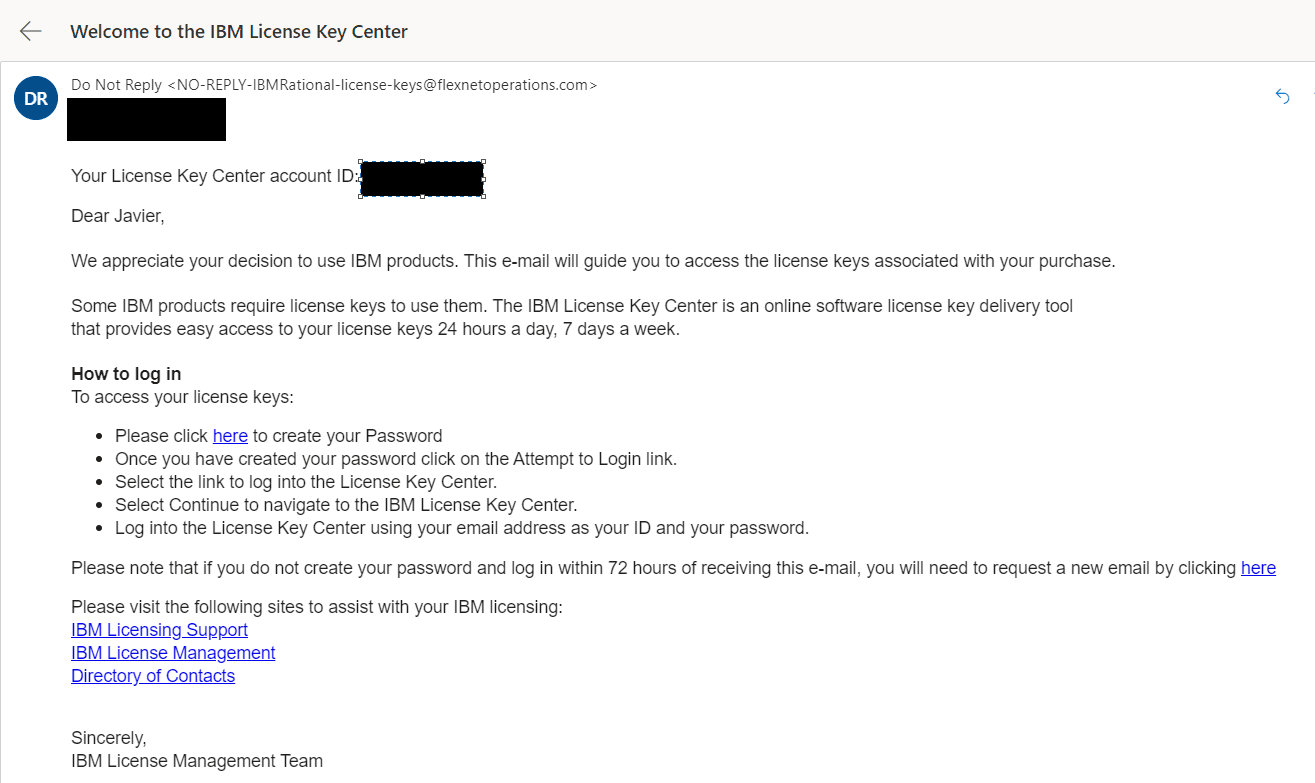Open the IBM Licensing Support link

[159, 630]
